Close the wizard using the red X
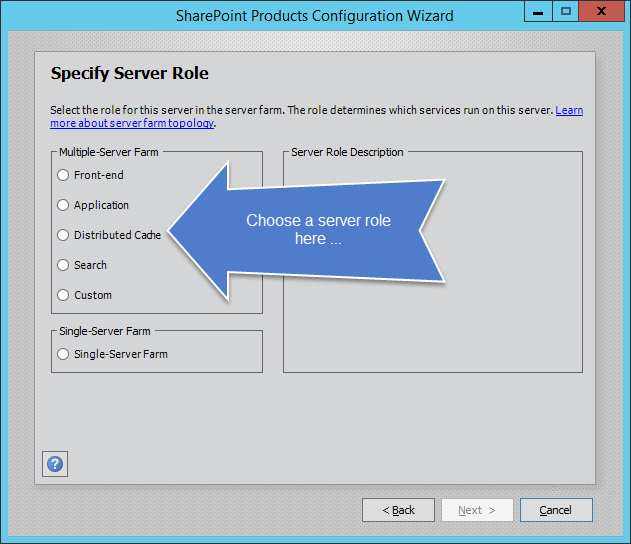The height and width of the screenshot is (544, 631). (601, 12)
